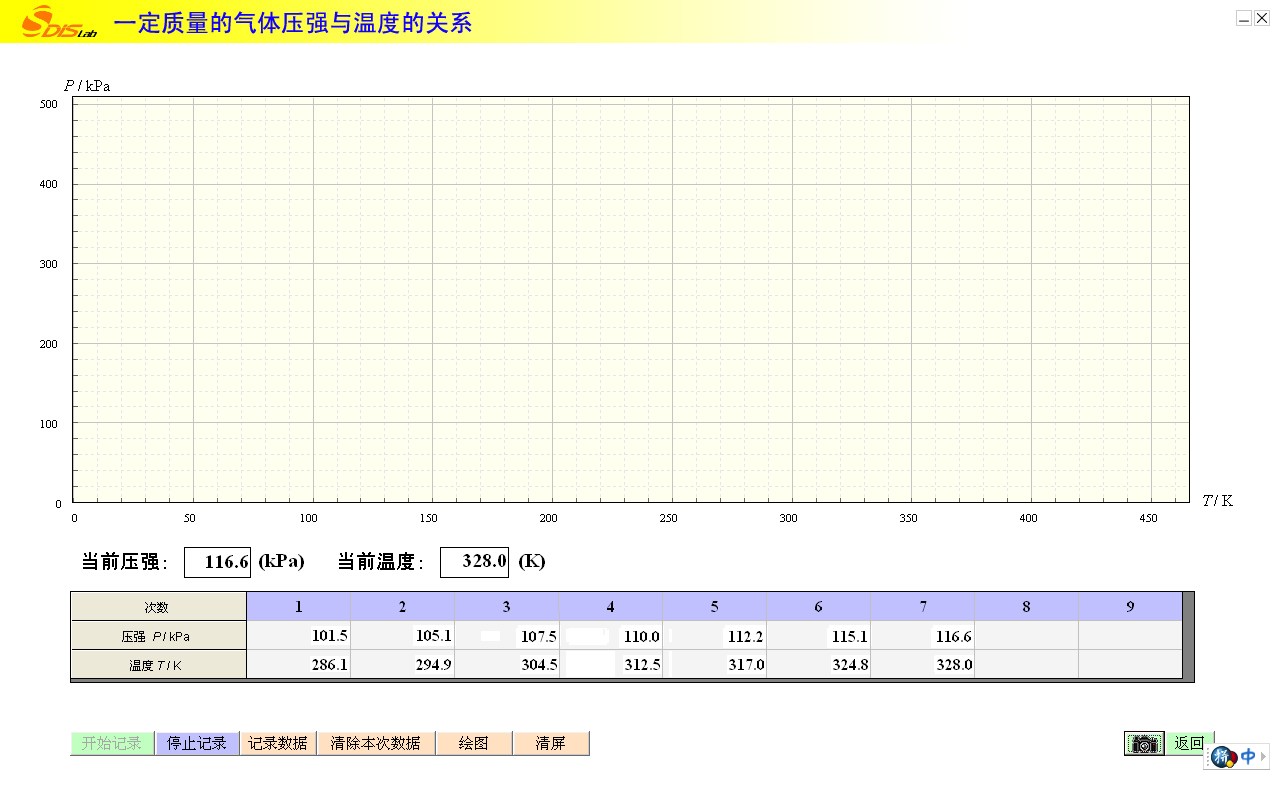This screenshot has width=1280, height=800.
Task: Click the 清屏 clear screen button
Action: [x=551, y=743]
